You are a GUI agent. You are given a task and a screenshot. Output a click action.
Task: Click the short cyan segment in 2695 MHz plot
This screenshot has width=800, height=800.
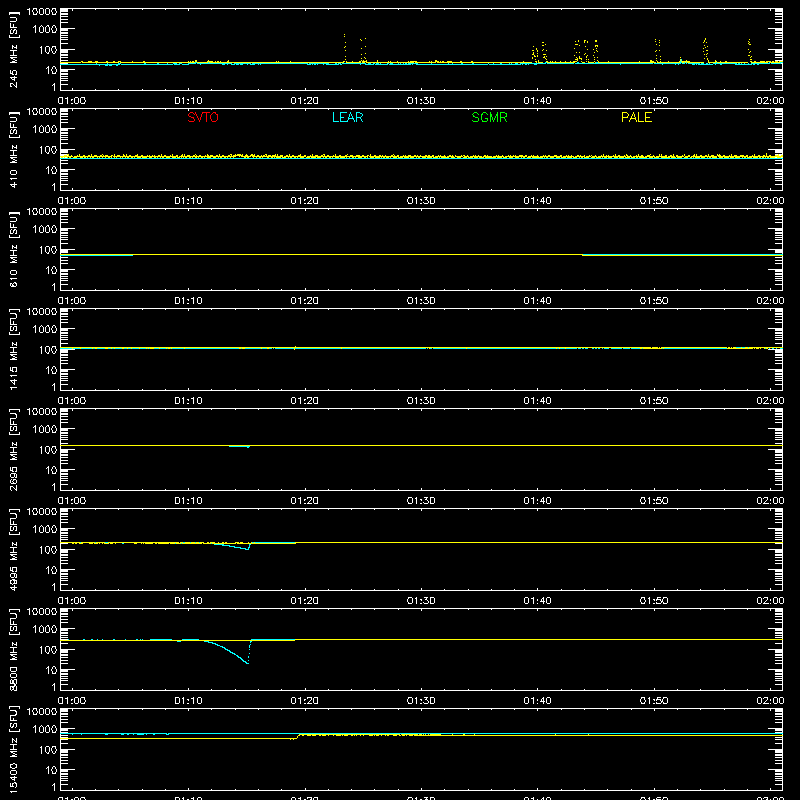coord(239,446)
